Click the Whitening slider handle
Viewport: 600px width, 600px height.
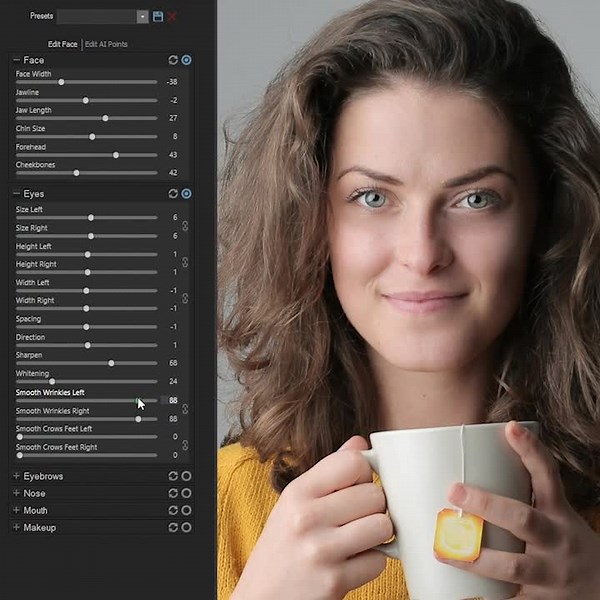[52, 382]
